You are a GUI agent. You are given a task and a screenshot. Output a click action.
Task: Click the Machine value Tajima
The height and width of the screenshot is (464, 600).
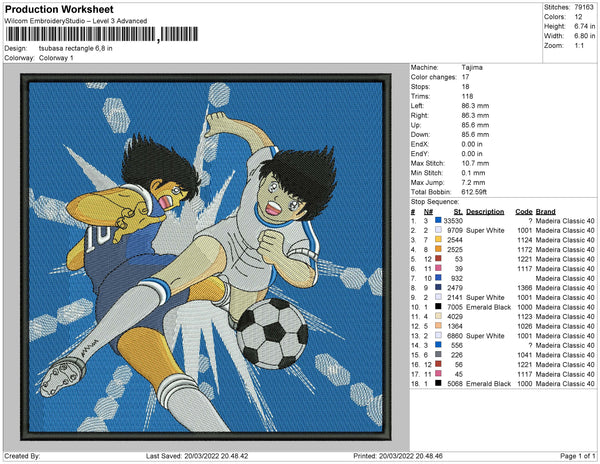click(472, 67)
